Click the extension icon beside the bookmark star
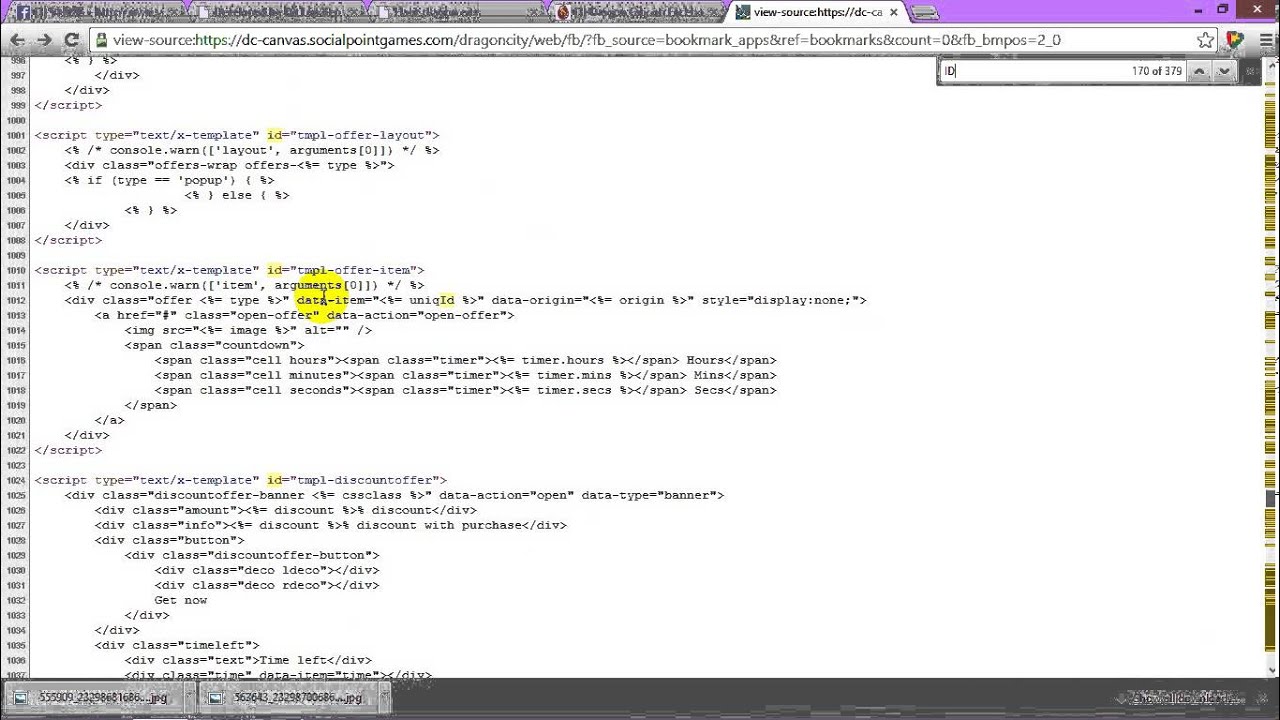The height and width of the screenshot is (720, 1280). [1235, 40]
